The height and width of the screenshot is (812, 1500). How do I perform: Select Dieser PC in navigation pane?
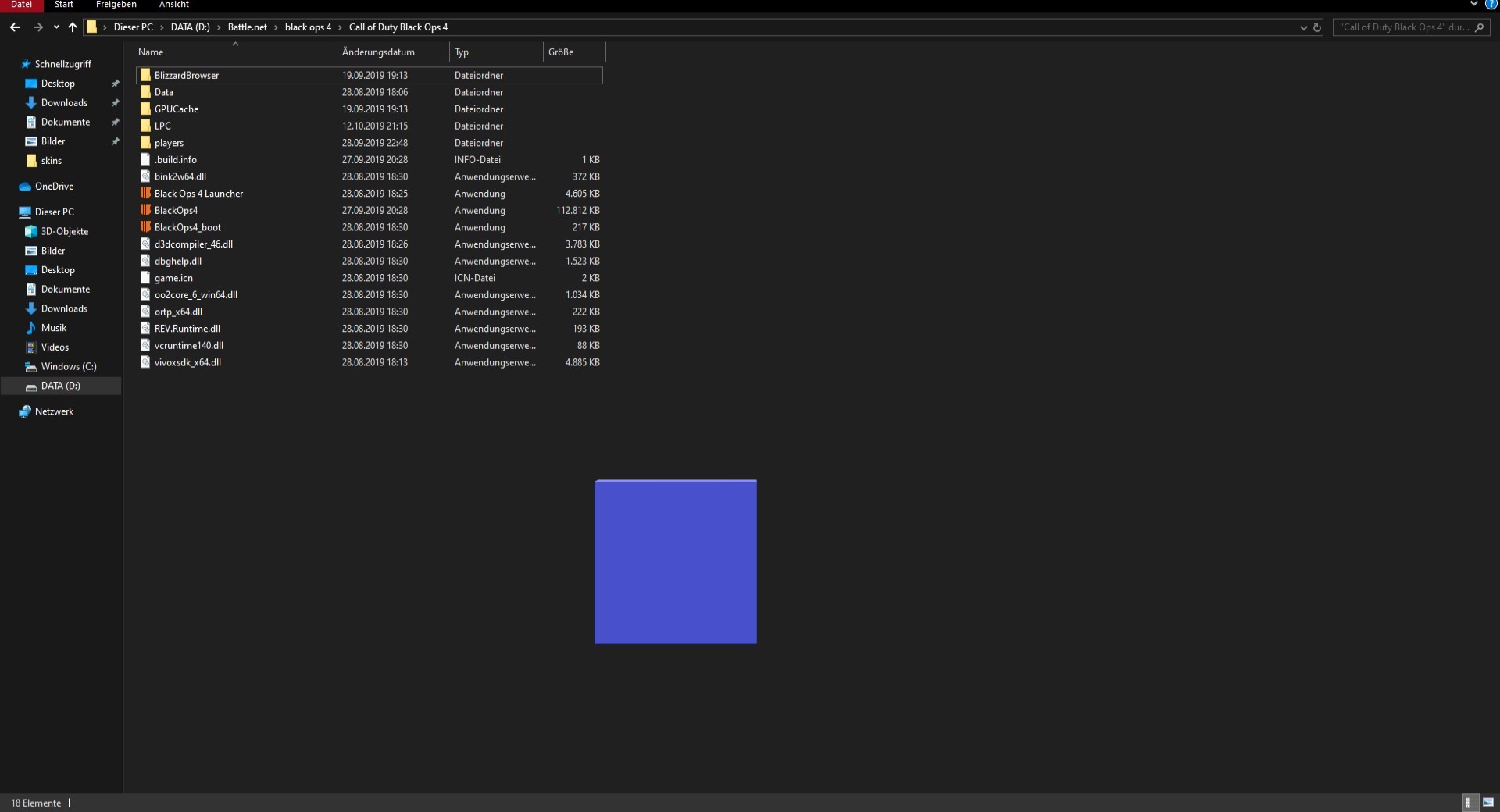(x=54, y=212)
